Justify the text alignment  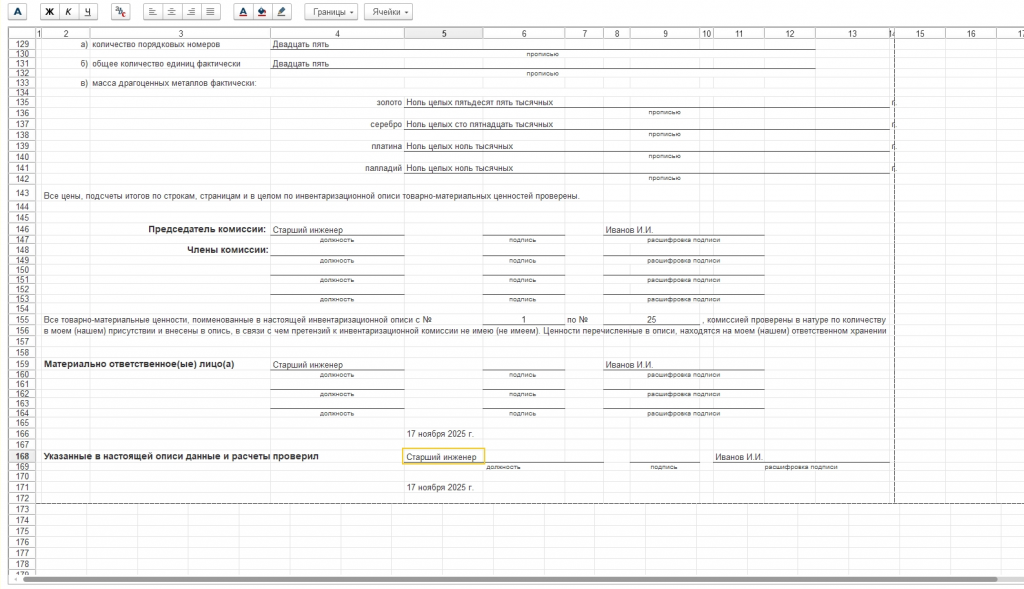pyautogui.click(x=210, y=12)
